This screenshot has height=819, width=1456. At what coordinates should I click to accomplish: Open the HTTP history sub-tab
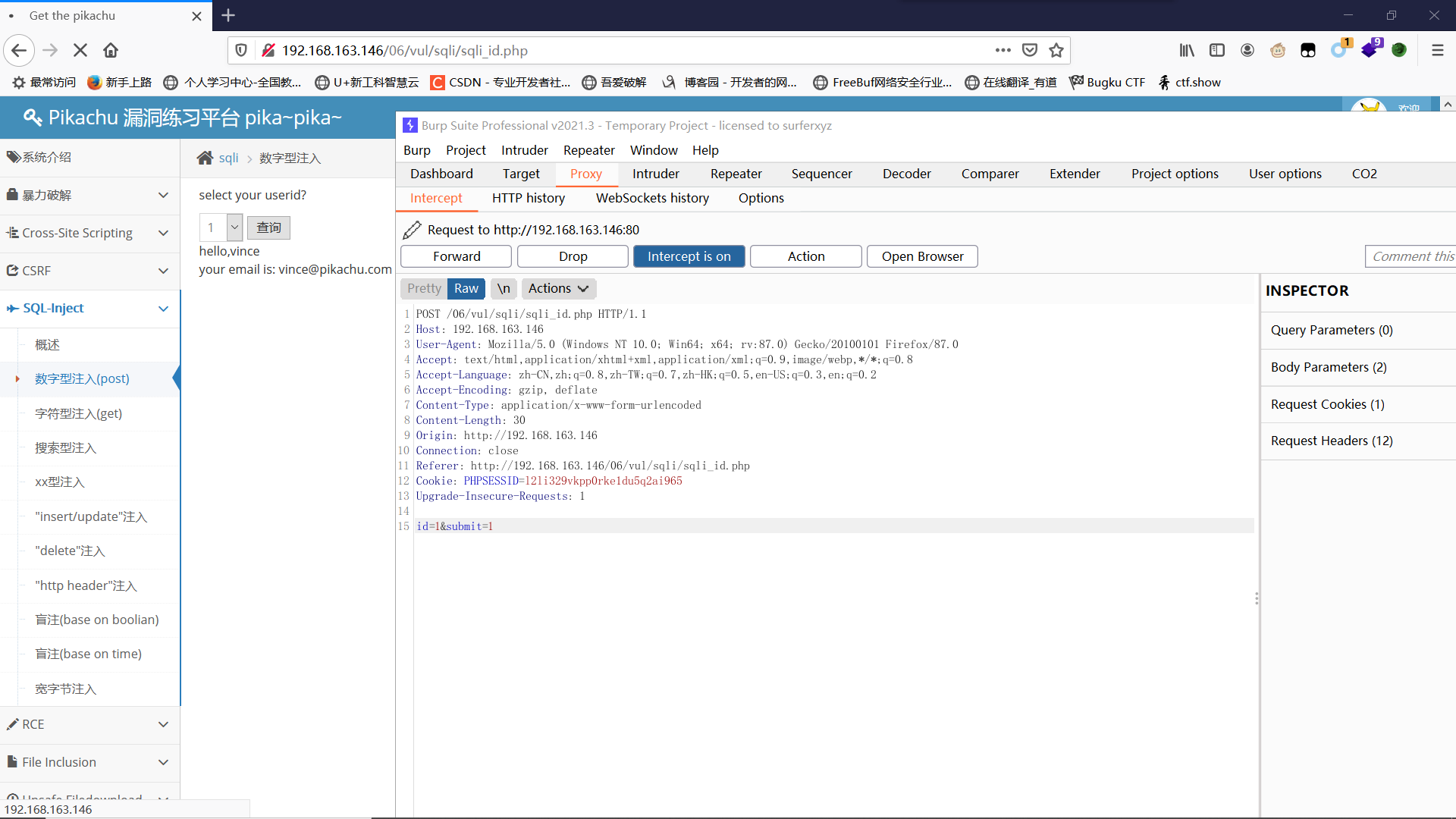coord(529,198)
